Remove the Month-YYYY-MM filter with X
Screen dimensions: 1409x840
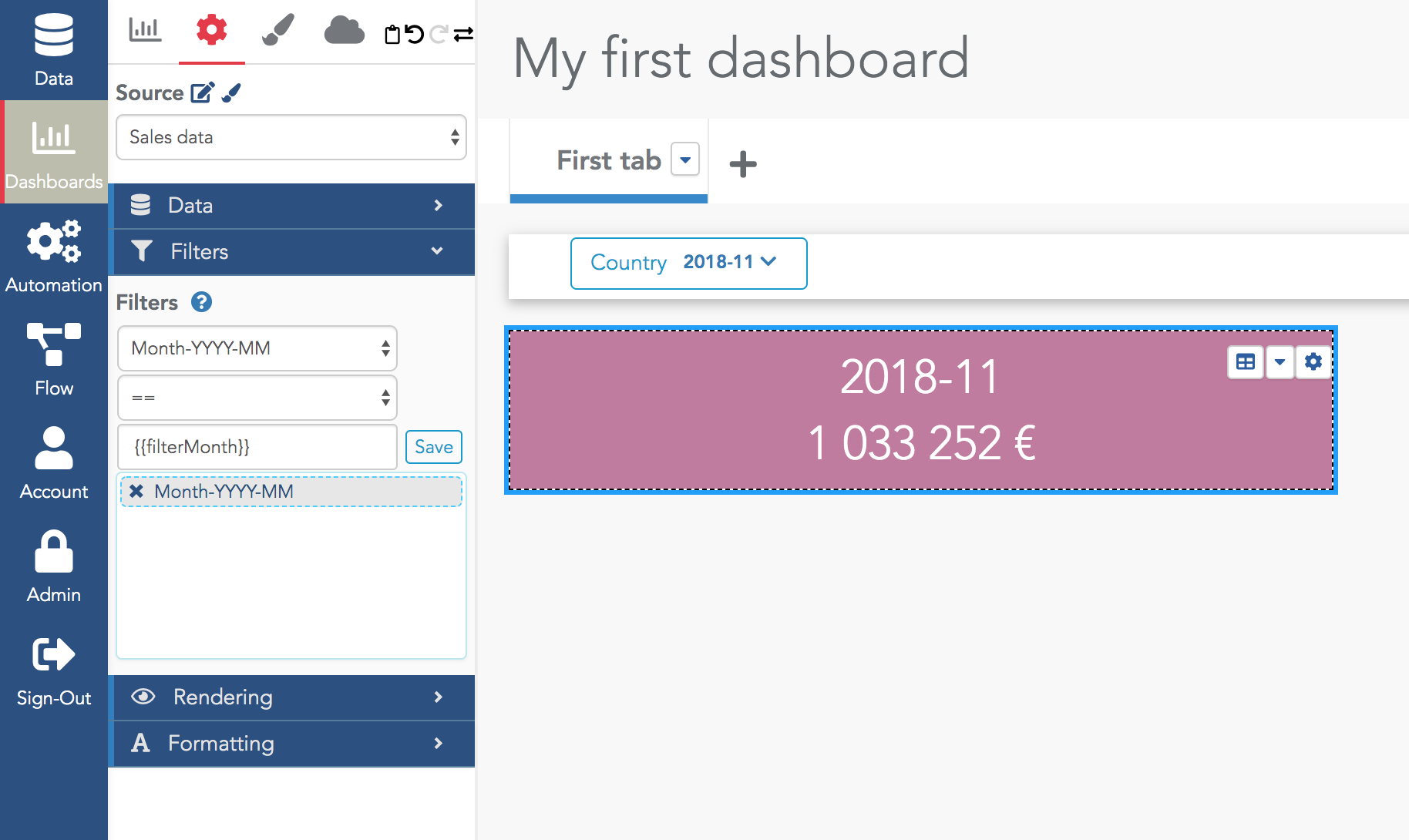pos(136,491)
